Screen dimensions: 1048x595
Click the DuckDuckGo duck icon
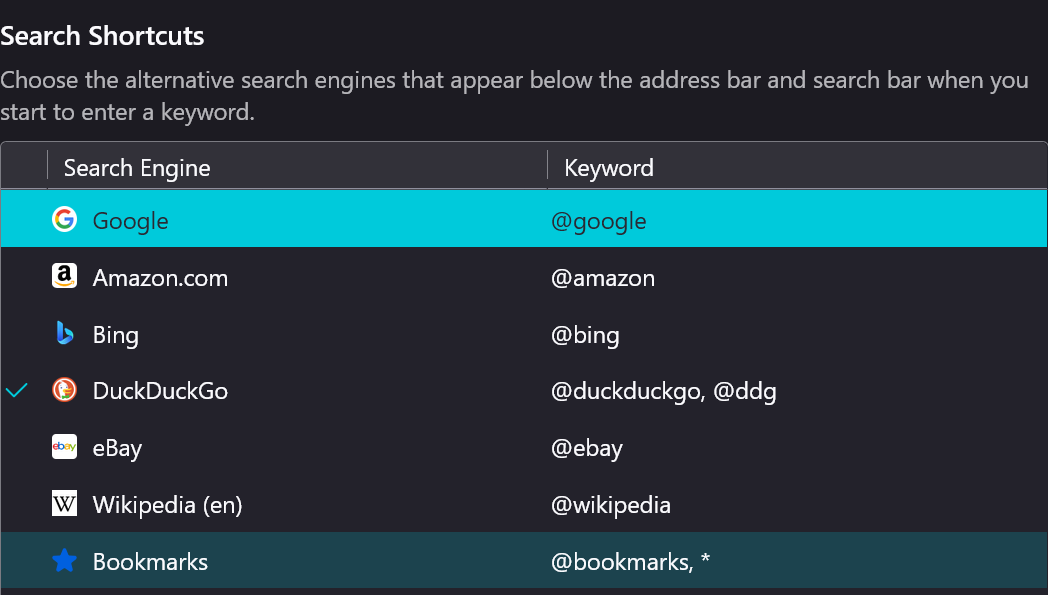pyautogui.click(x=64, y=391)
